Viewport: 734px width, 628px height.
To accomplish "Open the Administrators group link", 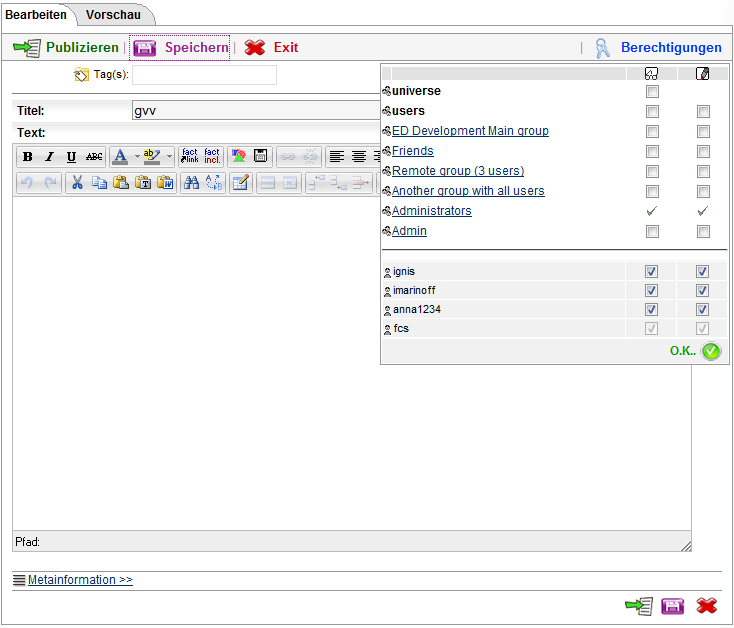I will pyautogui.click(x=432, y=211).
